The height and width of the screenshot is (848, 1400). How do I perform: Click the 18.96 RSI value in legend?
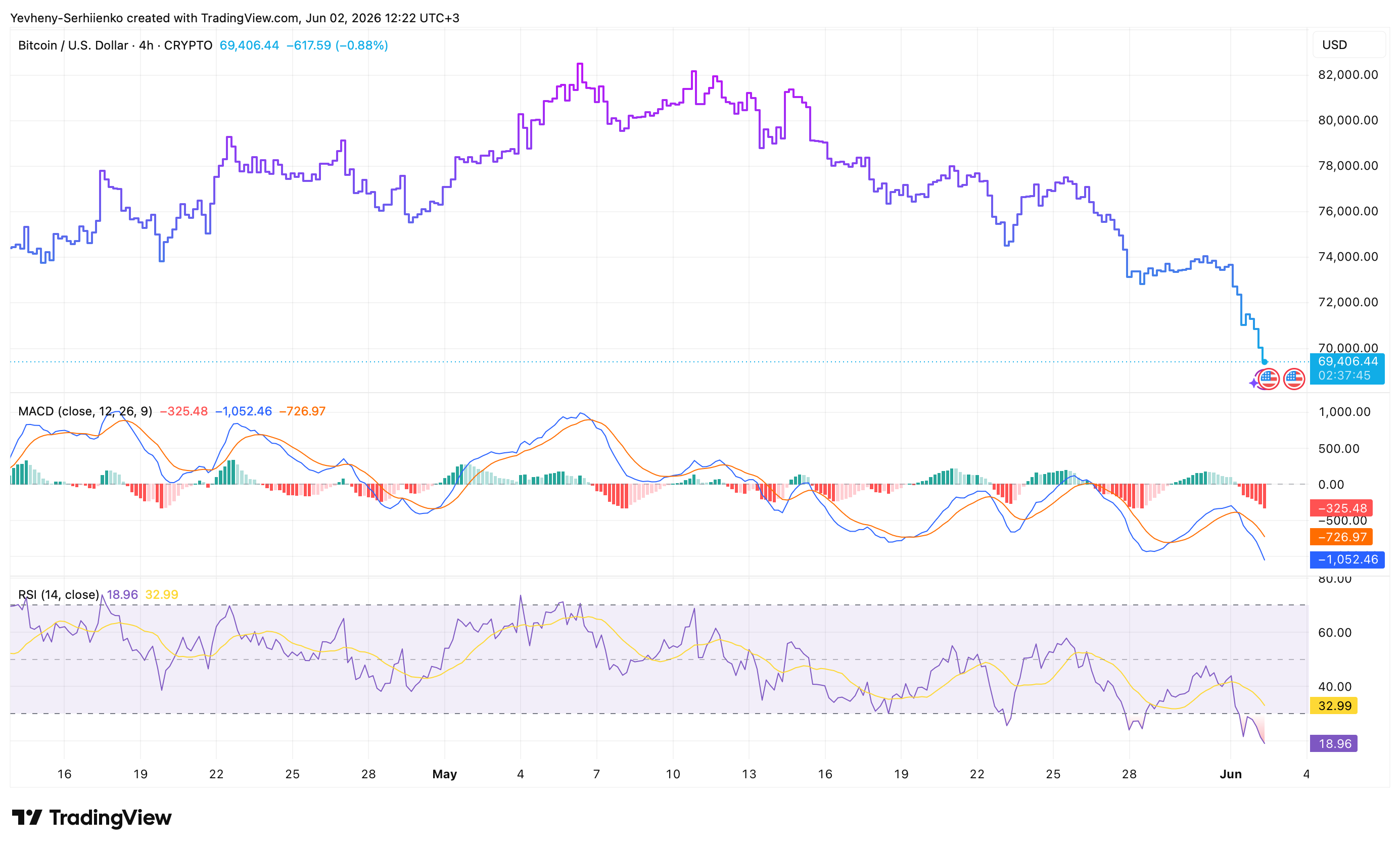(x=122, y=594)
